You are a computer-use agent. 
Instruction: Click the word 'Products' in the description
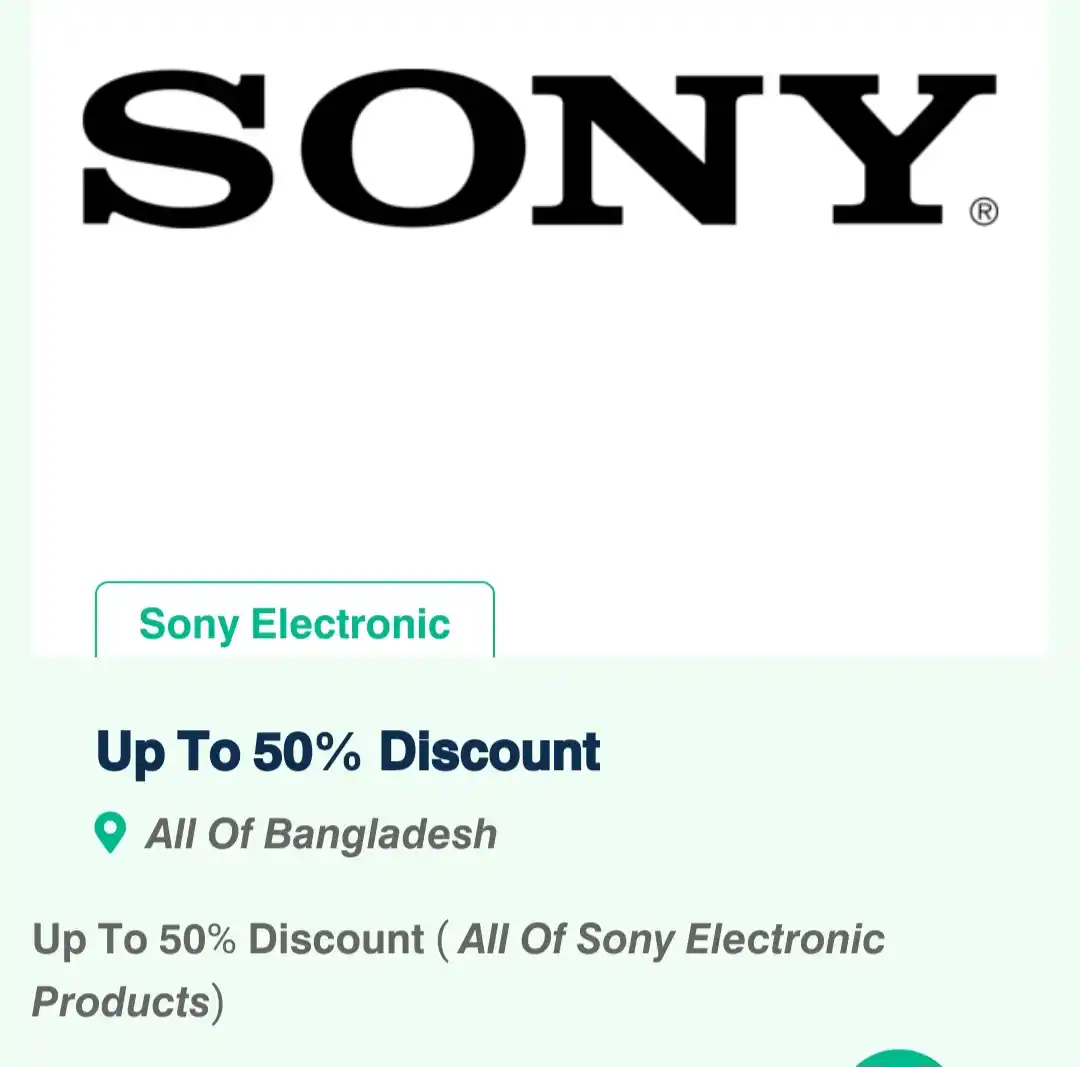[120, 1001]
